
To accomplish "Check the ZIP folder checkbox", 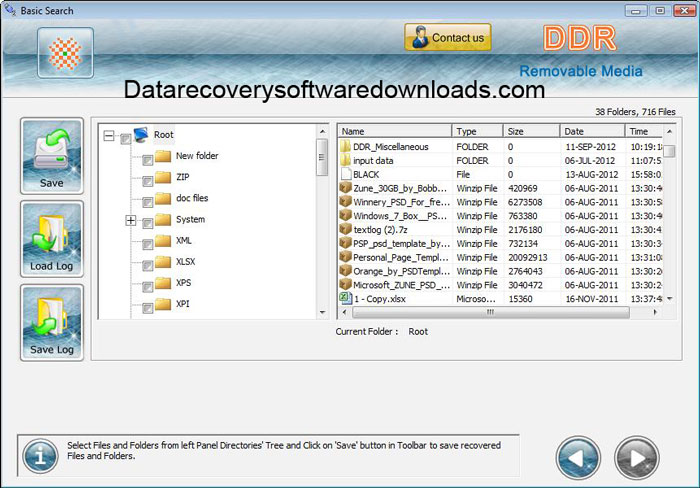I will (147, 182).
